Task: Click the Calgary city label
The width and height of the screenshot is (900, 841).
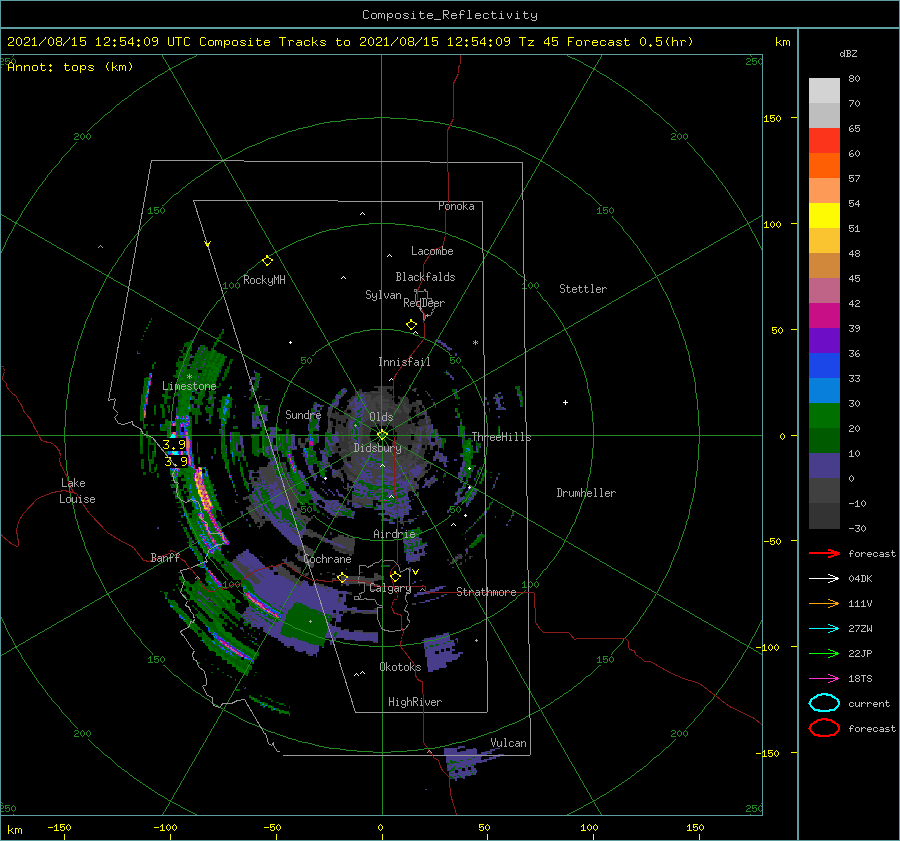Action: pyautogui.click(x=390, y=588)
